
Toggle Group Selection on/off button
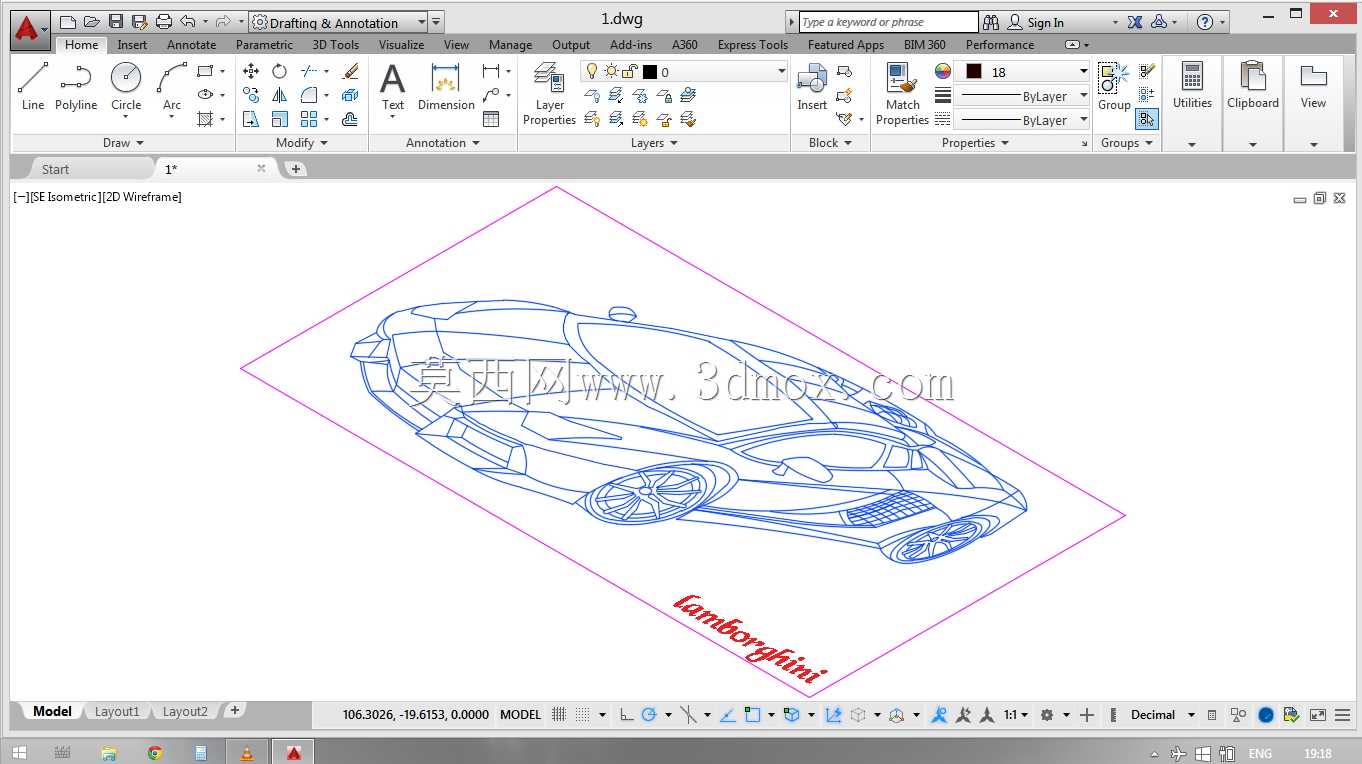pos(1146,119)
